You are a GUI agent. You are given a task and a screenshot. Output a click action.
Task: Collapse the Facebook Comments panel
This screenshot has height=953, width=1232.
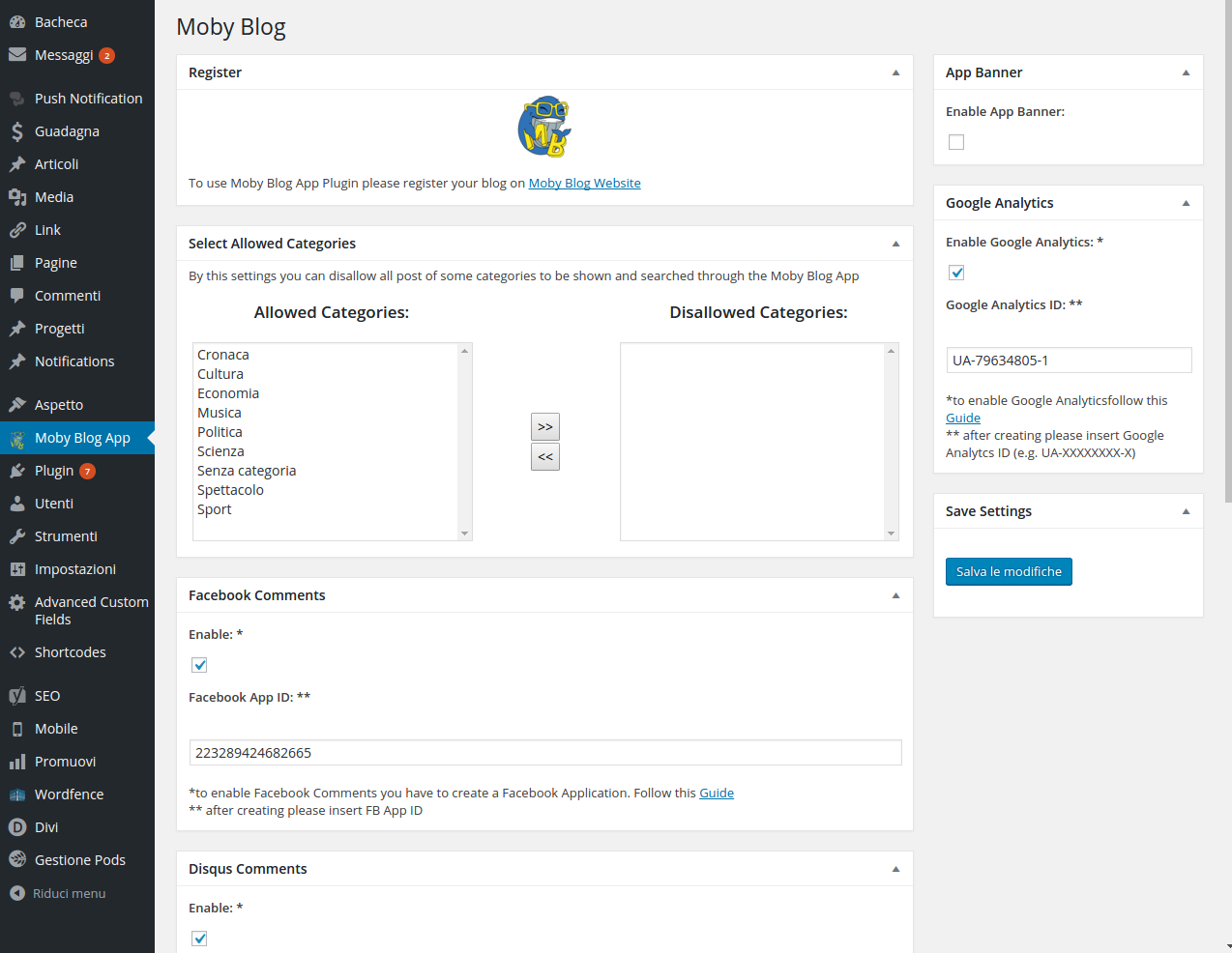(x=895, y=595)
